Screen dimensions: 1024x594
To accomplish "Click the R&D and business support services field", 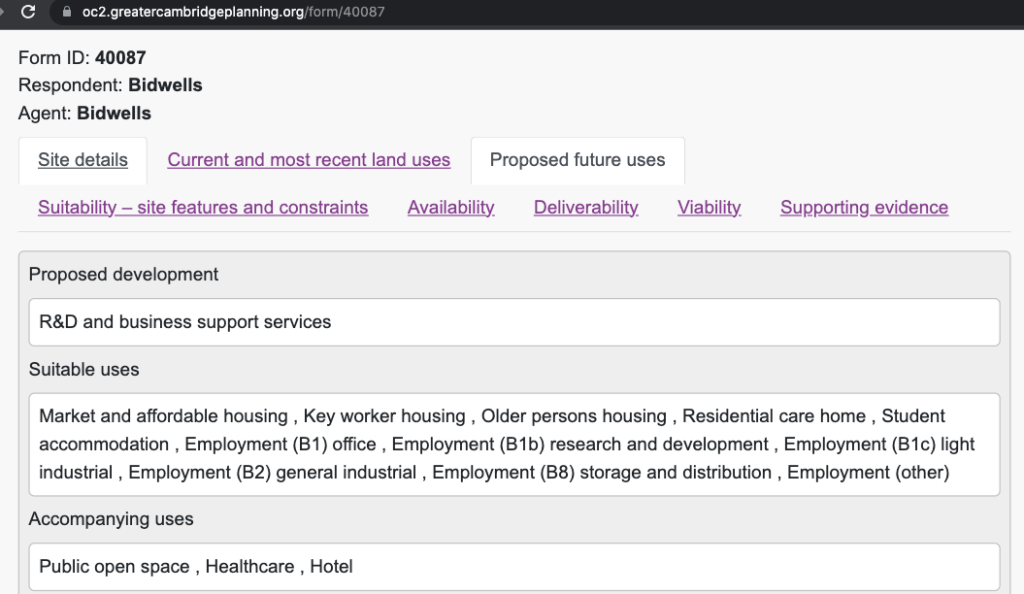I will [514, 322].
